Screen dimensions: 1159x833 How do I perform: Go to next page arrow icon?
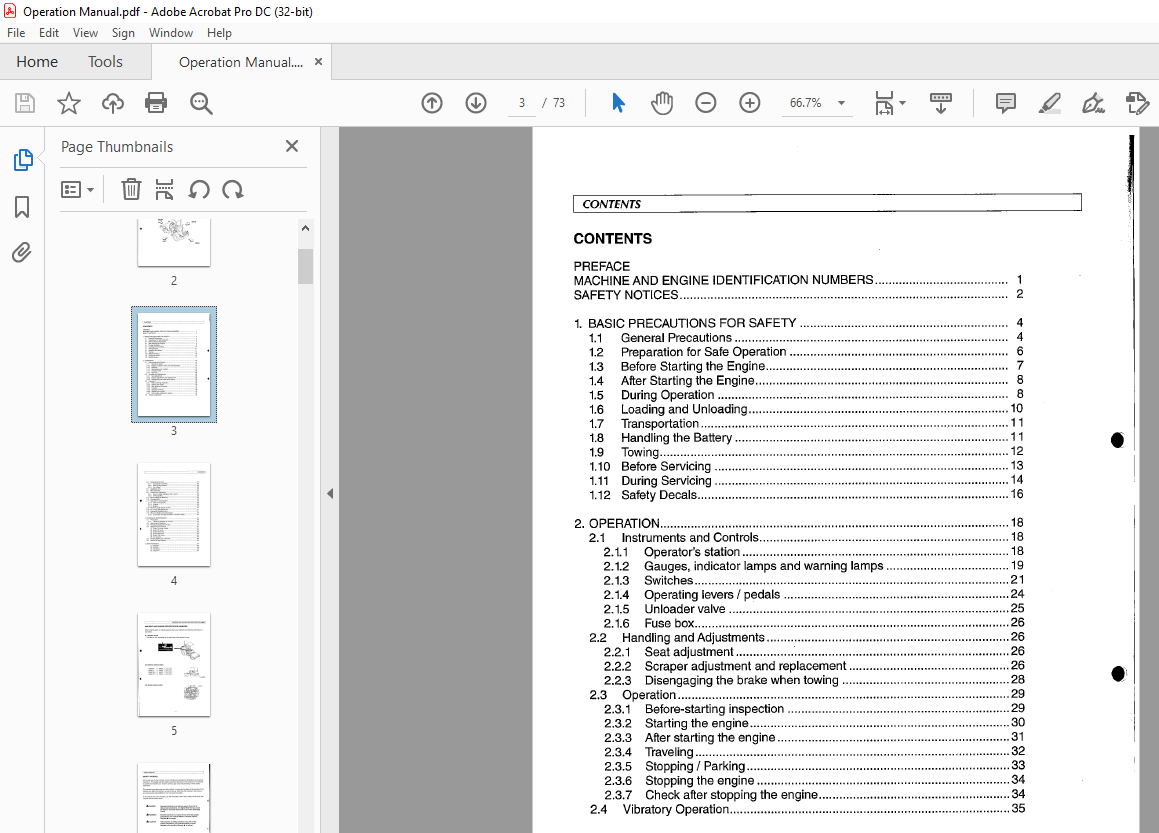pos(476,103)
